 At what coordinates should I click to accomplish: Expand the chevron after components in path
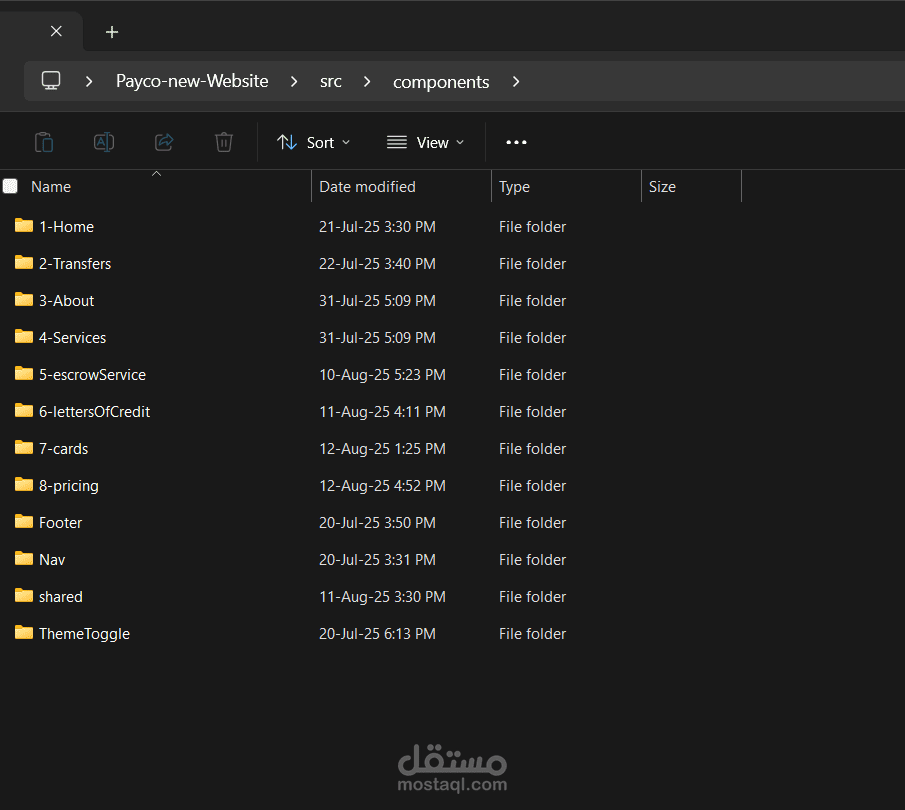pos(516,81)
